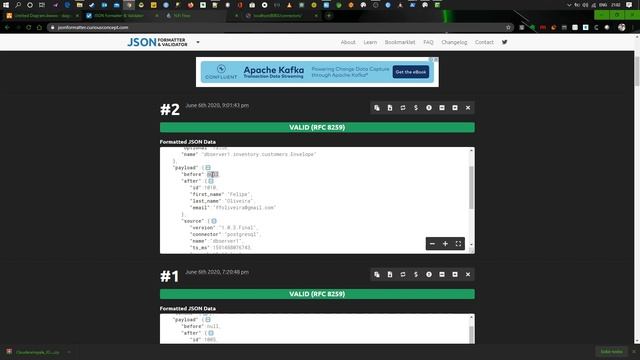Reprocess result #2 with refresh icon
Screen dimensions: 640x360
pos(403,108)
